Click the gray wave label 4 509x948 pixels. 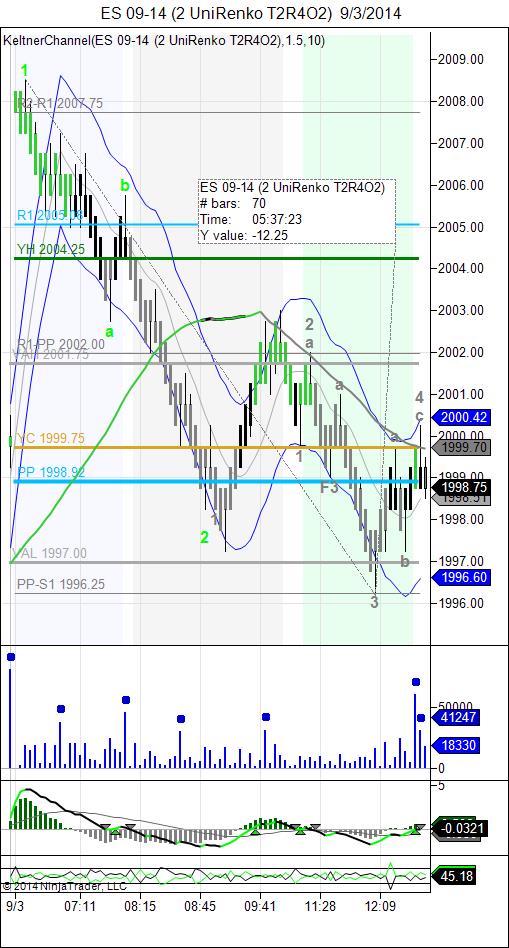coord(419,397)
